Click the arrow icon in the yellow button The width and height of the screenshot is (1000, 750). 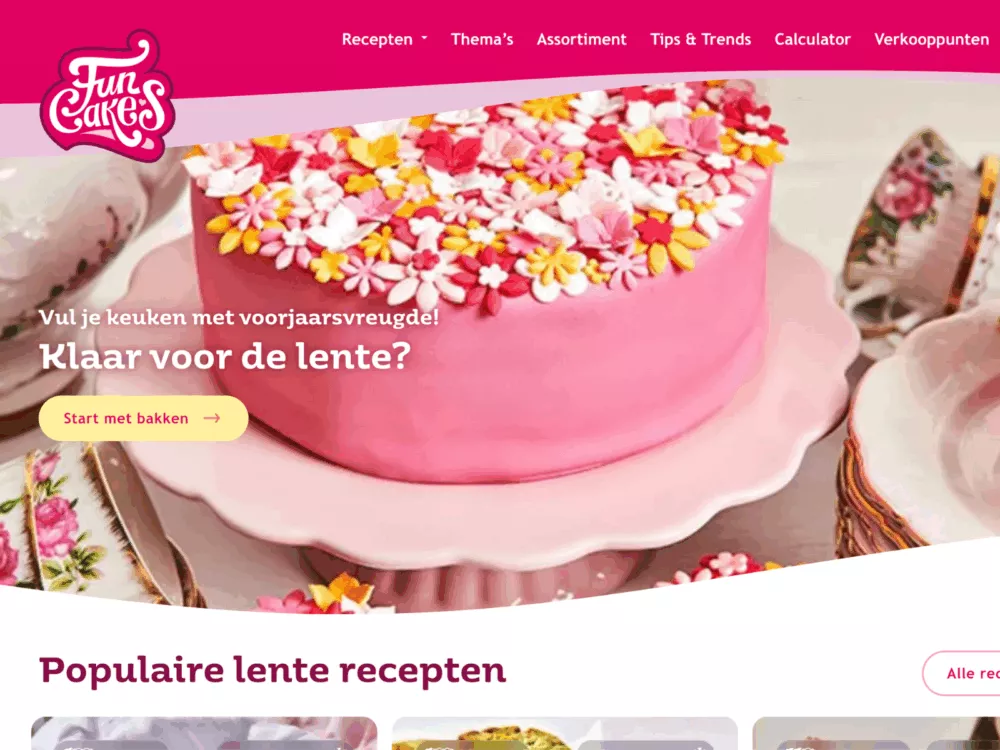[212, 418]
